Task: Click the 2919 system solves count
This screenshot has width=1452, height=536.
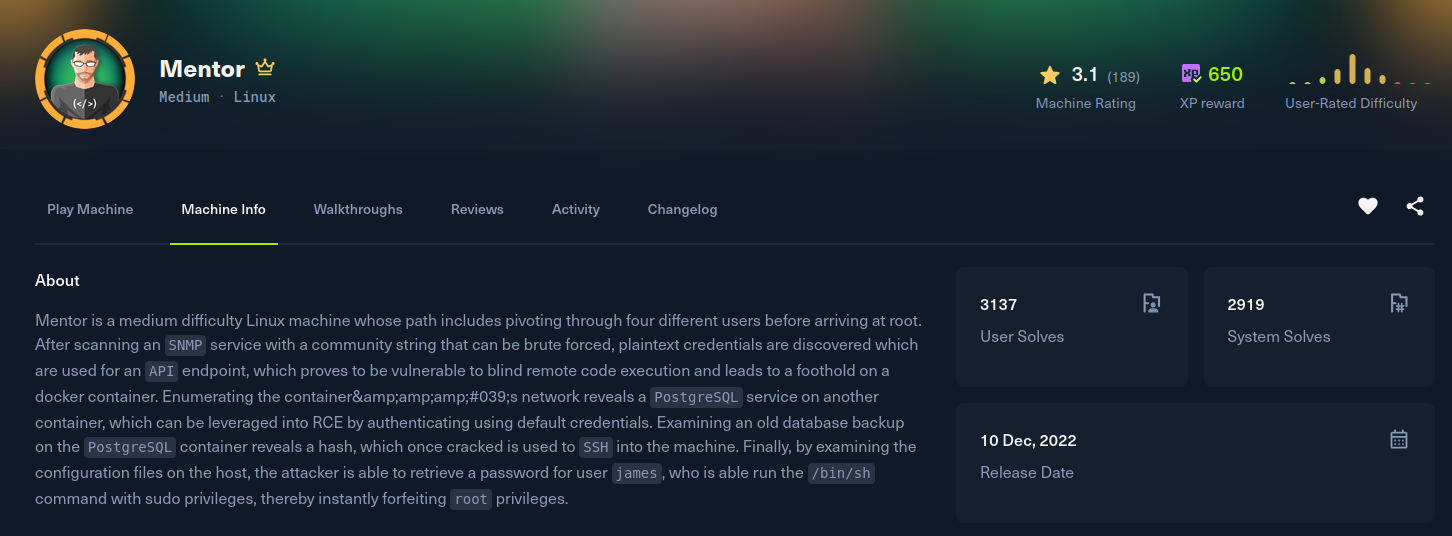Action: tap(1246, 305)
